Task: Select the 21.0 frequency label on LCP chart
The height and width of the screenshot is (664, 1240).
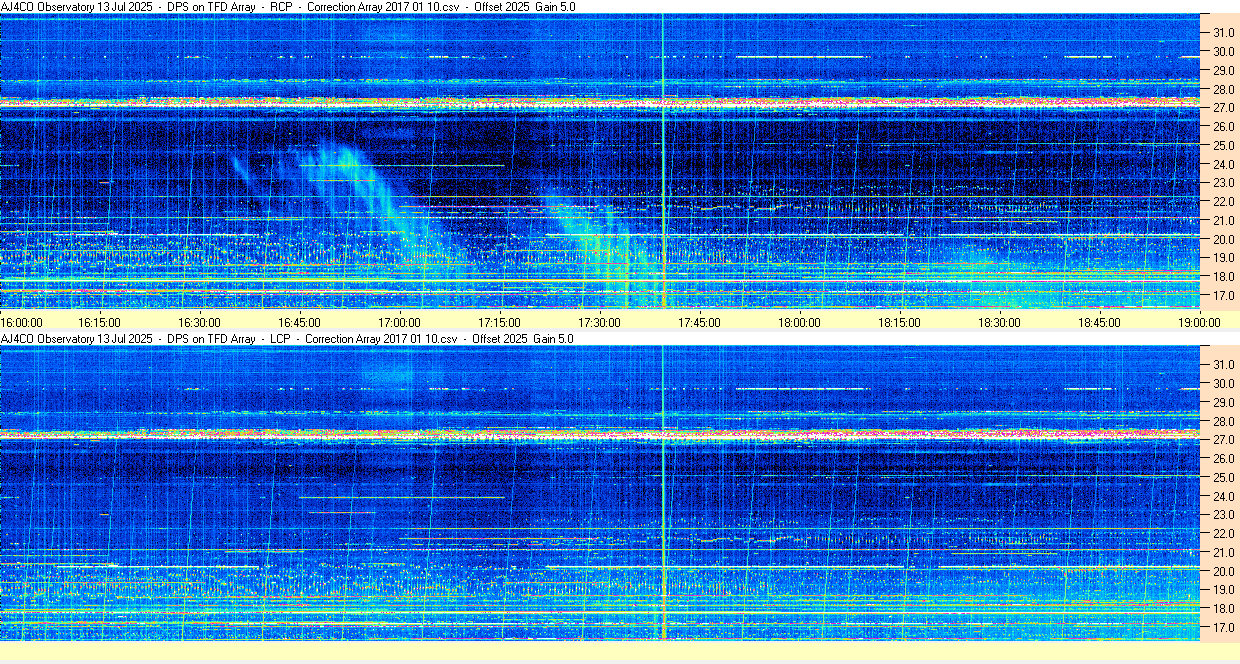Action: tap(1224, 553)
